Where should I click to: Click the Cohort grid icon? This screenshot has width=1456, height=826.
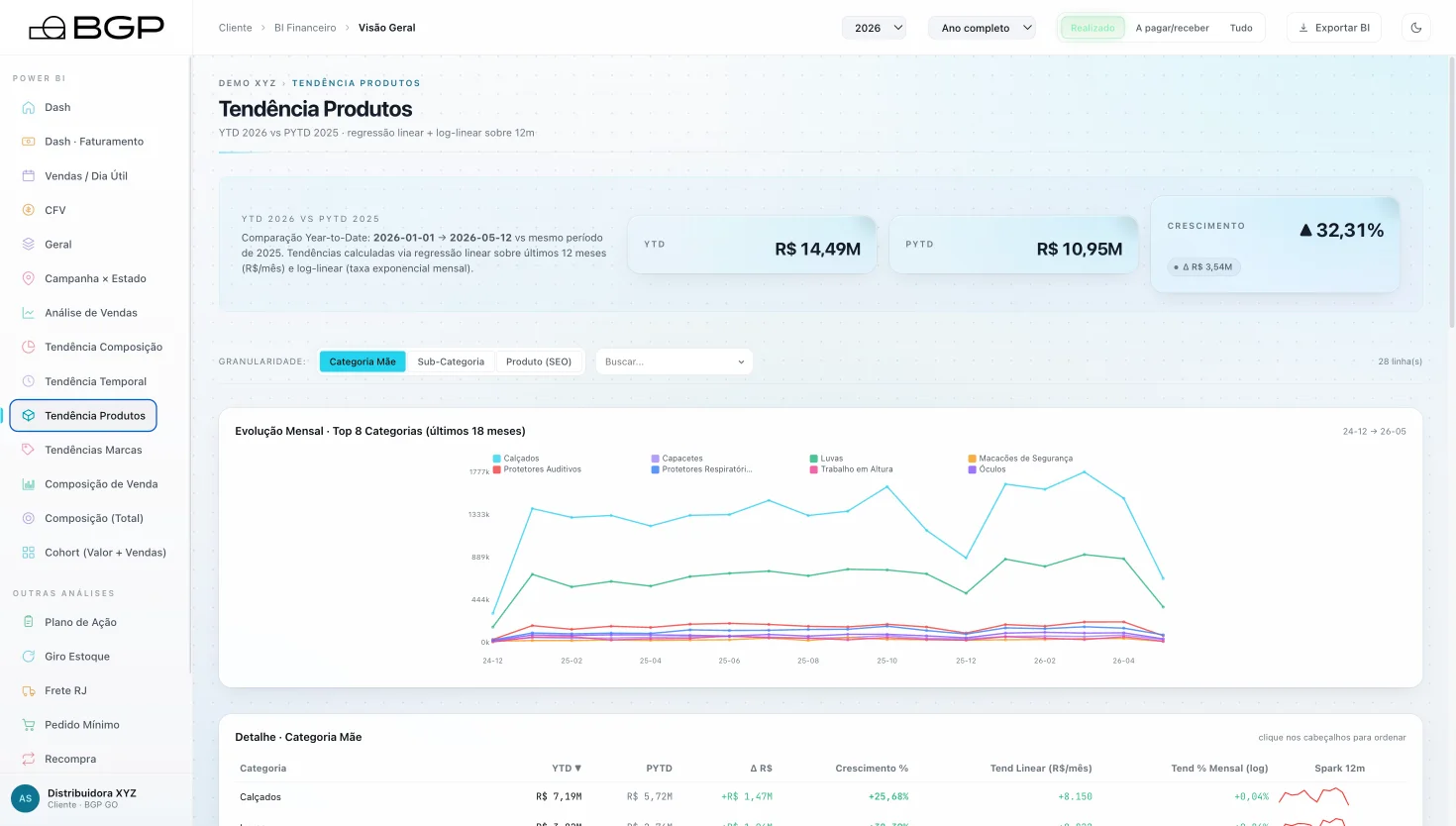click(29, 553)
